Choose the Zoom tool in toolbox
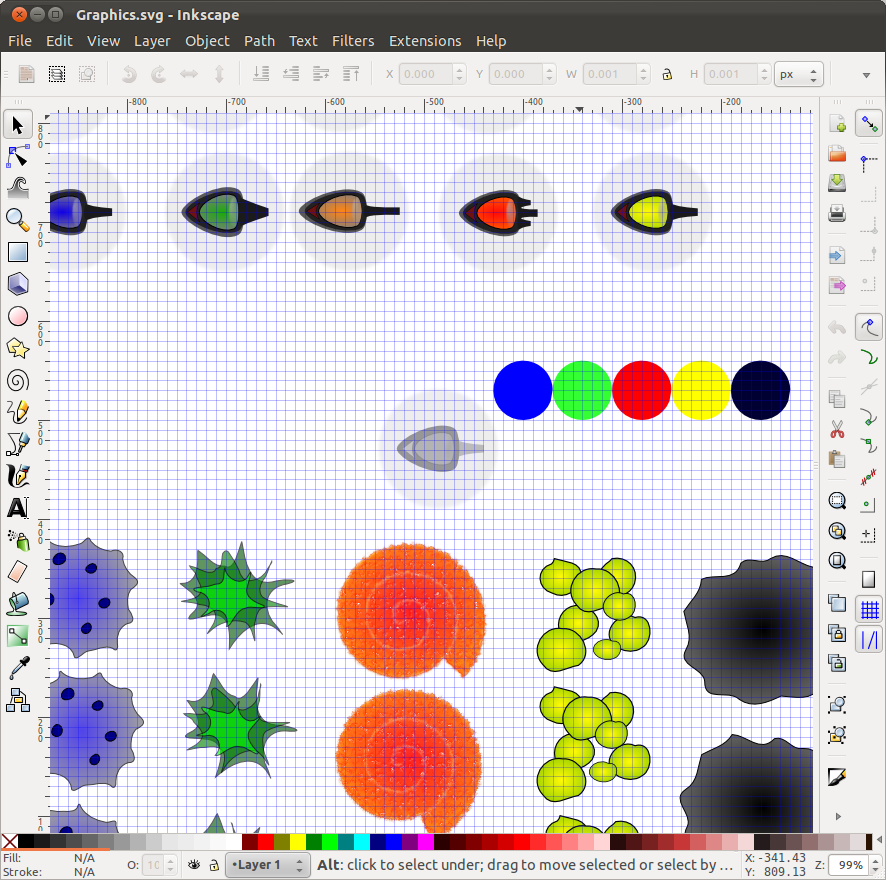 pos(18,219)
